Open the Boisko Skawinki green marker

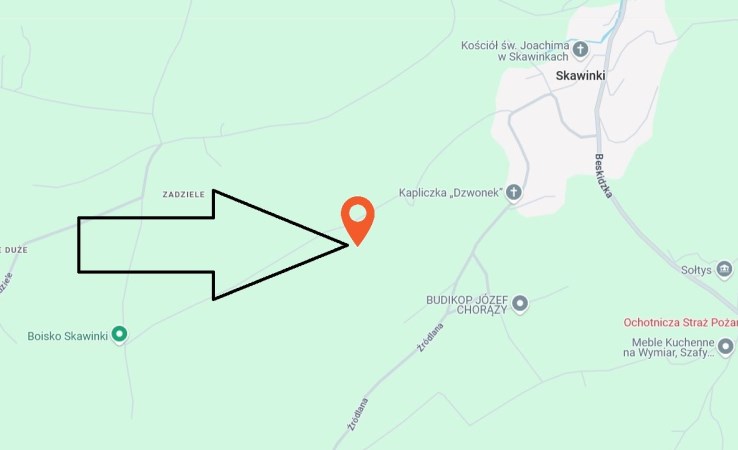120,335
